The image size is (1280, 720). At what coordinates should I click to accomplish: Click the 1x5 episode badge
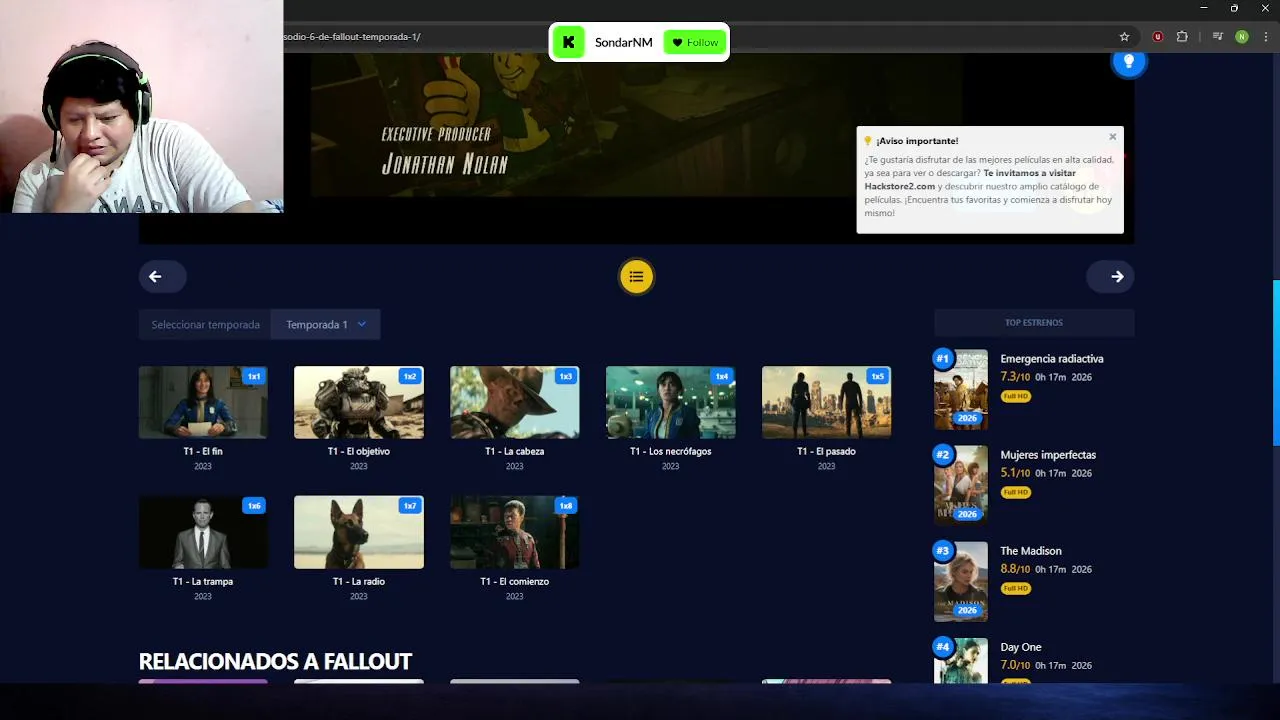click(878, 376)
